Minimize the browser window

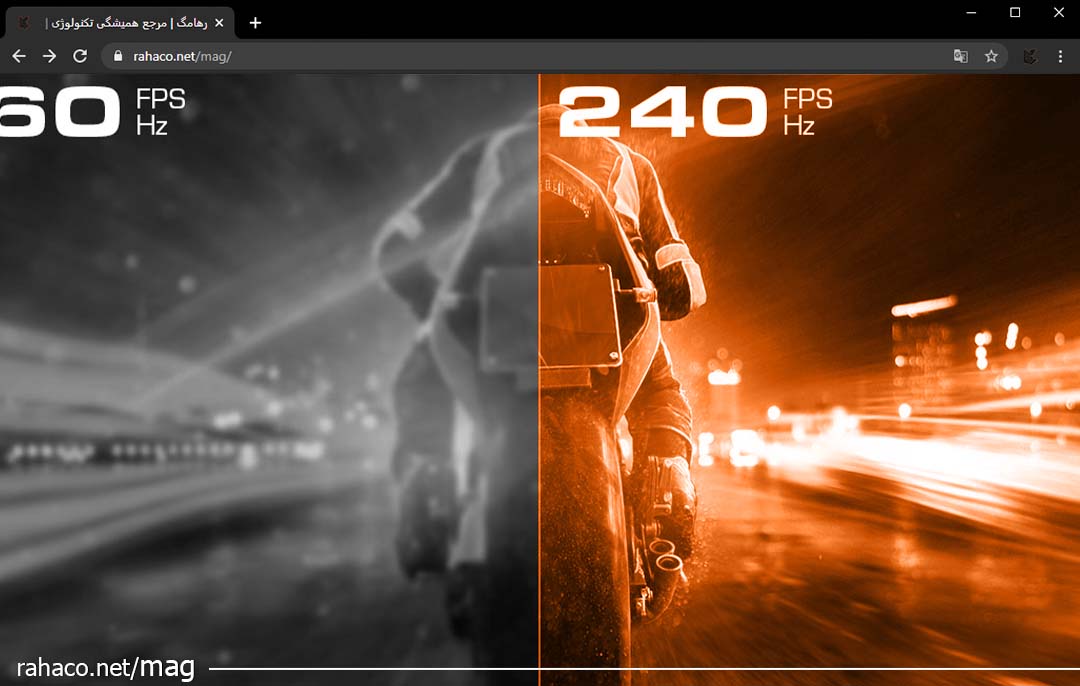[x=971, y=12]
